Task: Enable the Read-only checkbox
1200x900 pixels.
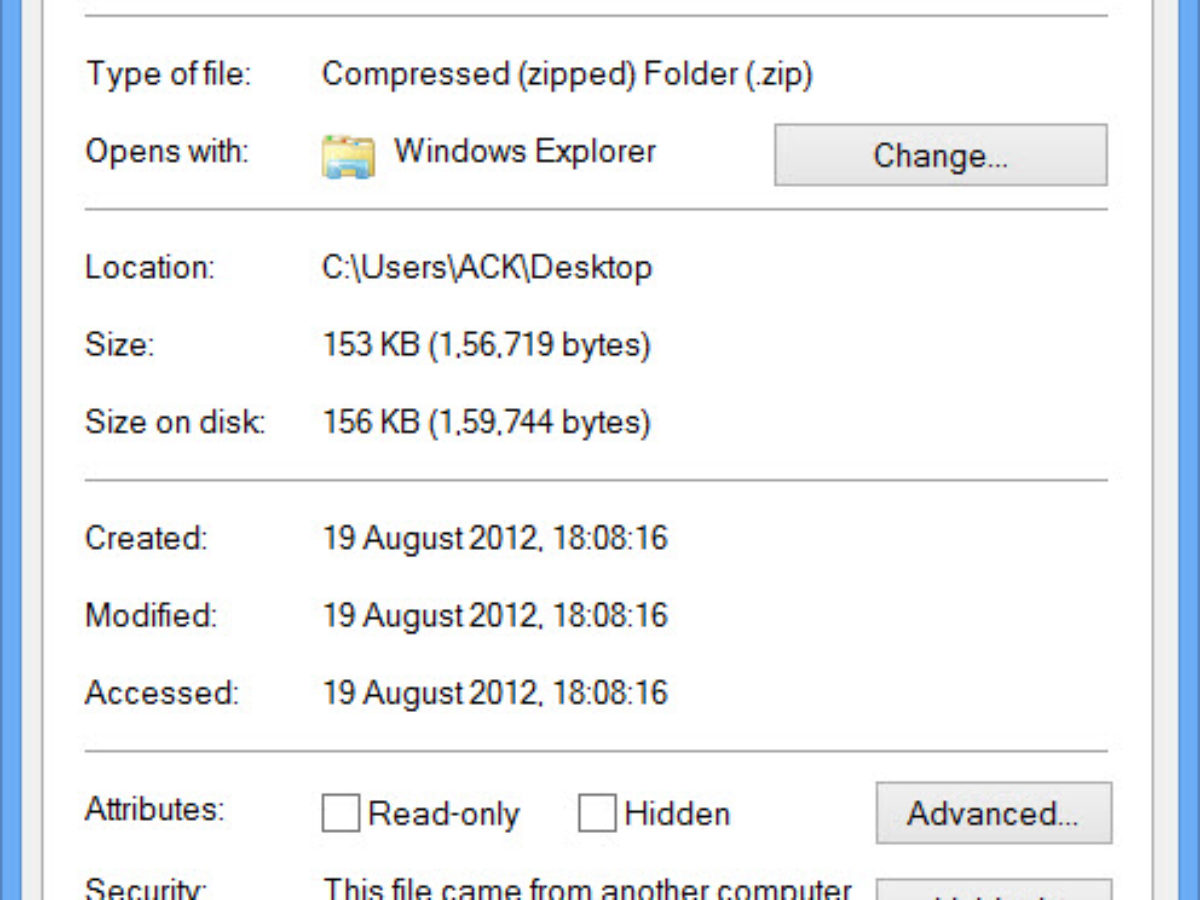Action: [340, 814]
